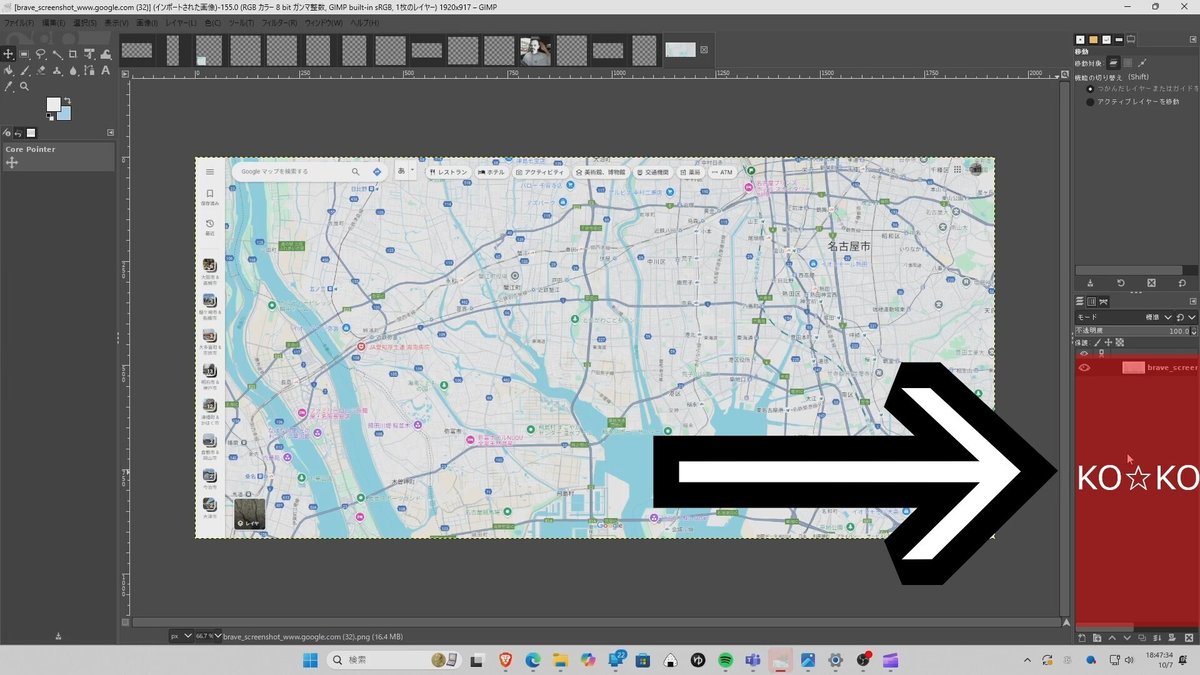
Task: Select the Text tool
Action: [x=106, y=71]
